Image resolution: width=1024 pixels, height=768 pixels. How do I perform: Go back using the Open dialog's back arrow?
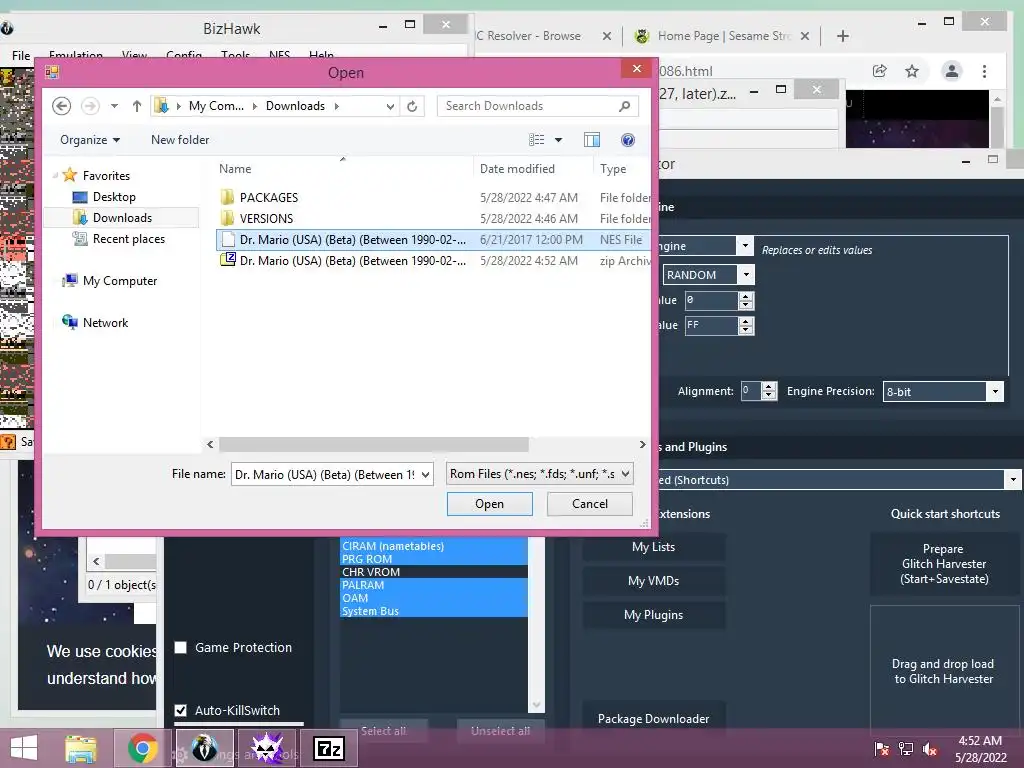(61, 106)
